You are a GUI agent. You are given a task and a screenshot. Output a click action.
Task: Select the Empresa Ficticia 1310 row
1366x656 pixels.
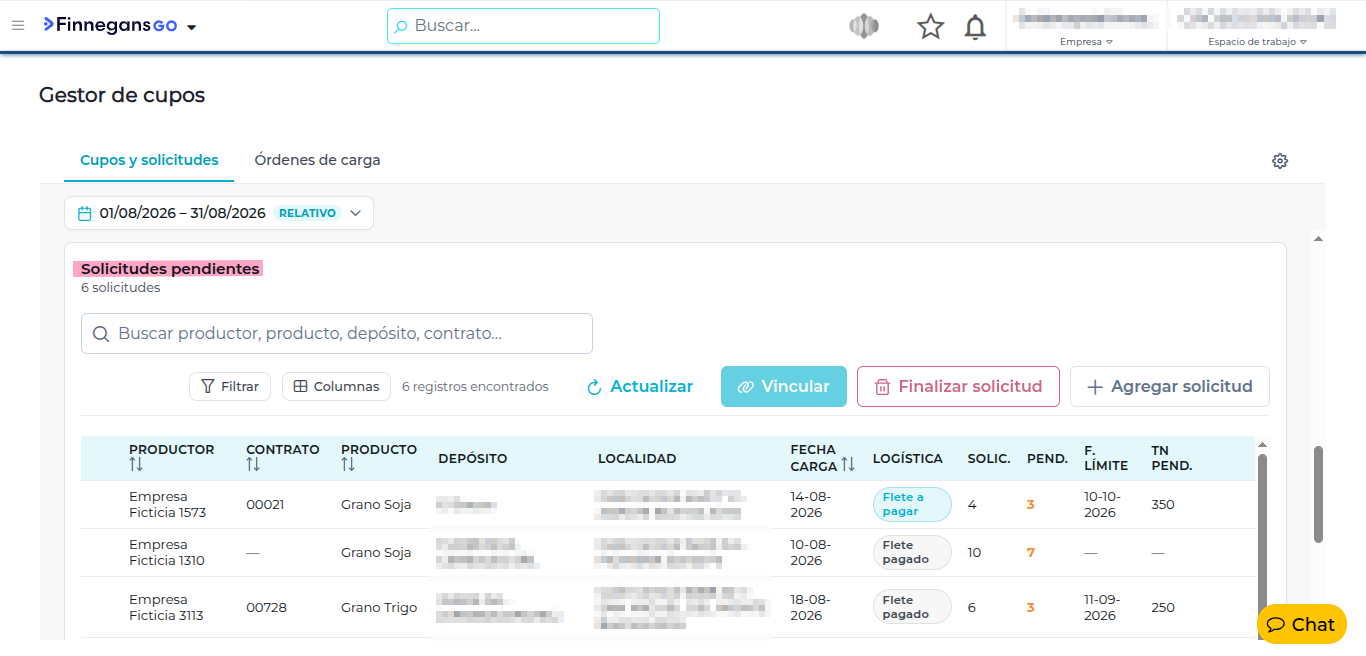(x=667, y=553)
